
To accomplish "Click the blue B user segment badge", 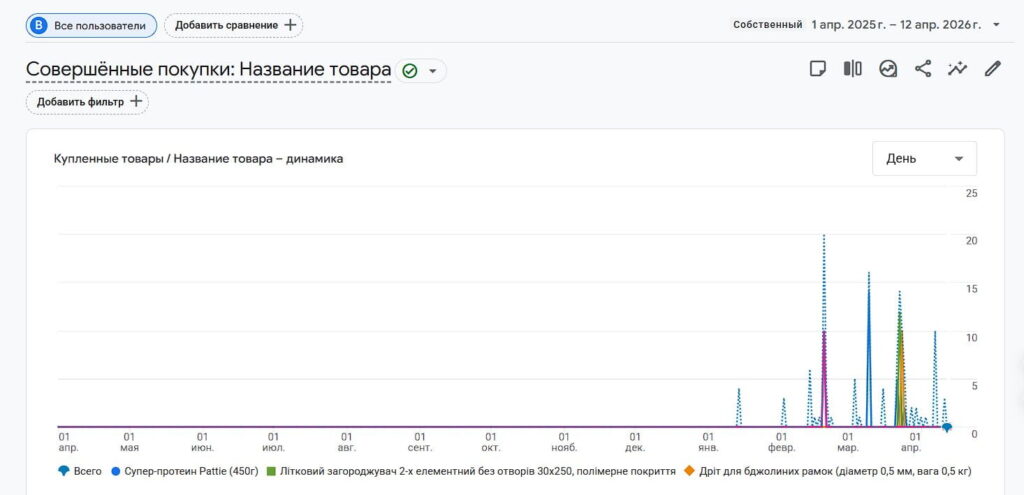I will point(39,25).
